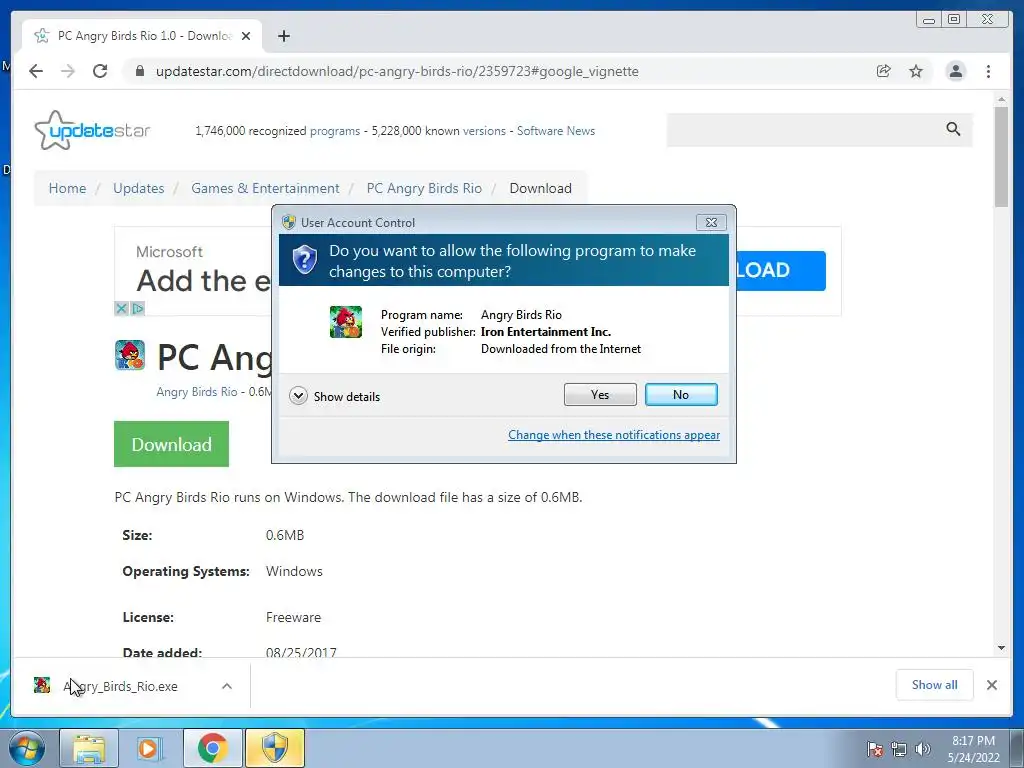The height and width of the screenshot is (768, 1024).
Task: Open PC Angry Birds Rio breadcrumb
Action: coord(424,188)
